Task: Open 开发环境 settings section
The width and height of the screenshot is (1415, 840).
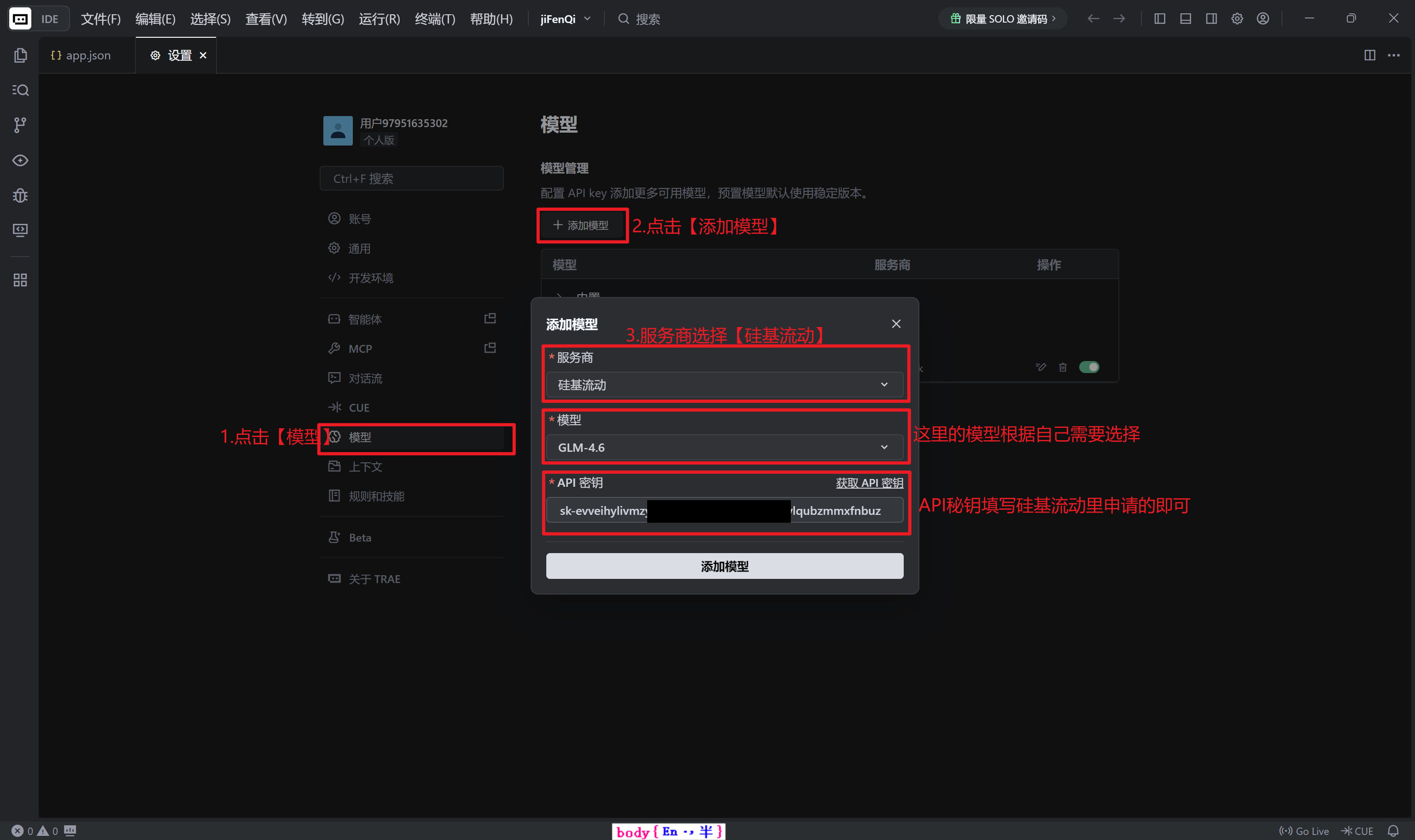Action: click(411, 277)
